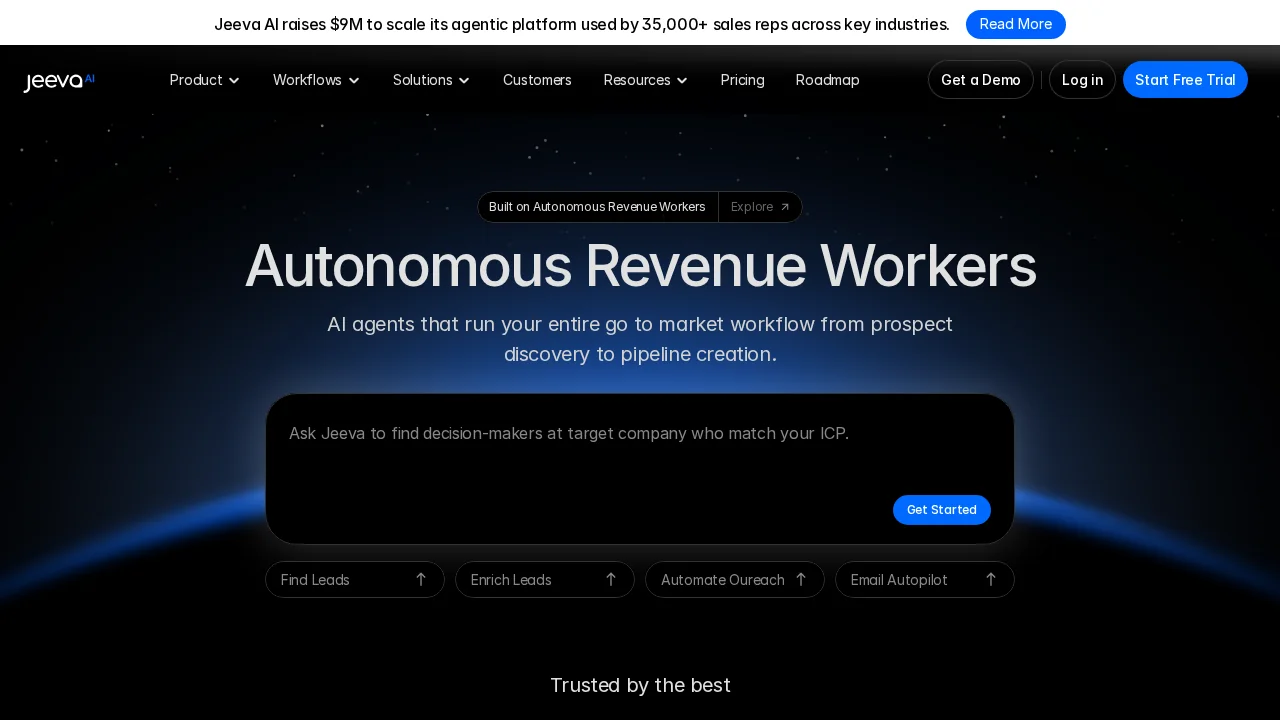Click the arrow icon on Find Leads
1280x720 pixels.
[x=421, y=580]
